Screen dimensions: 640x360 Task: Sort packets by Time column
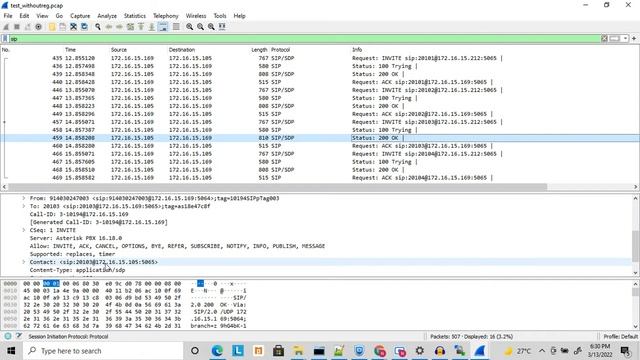(x=70, y=49)
